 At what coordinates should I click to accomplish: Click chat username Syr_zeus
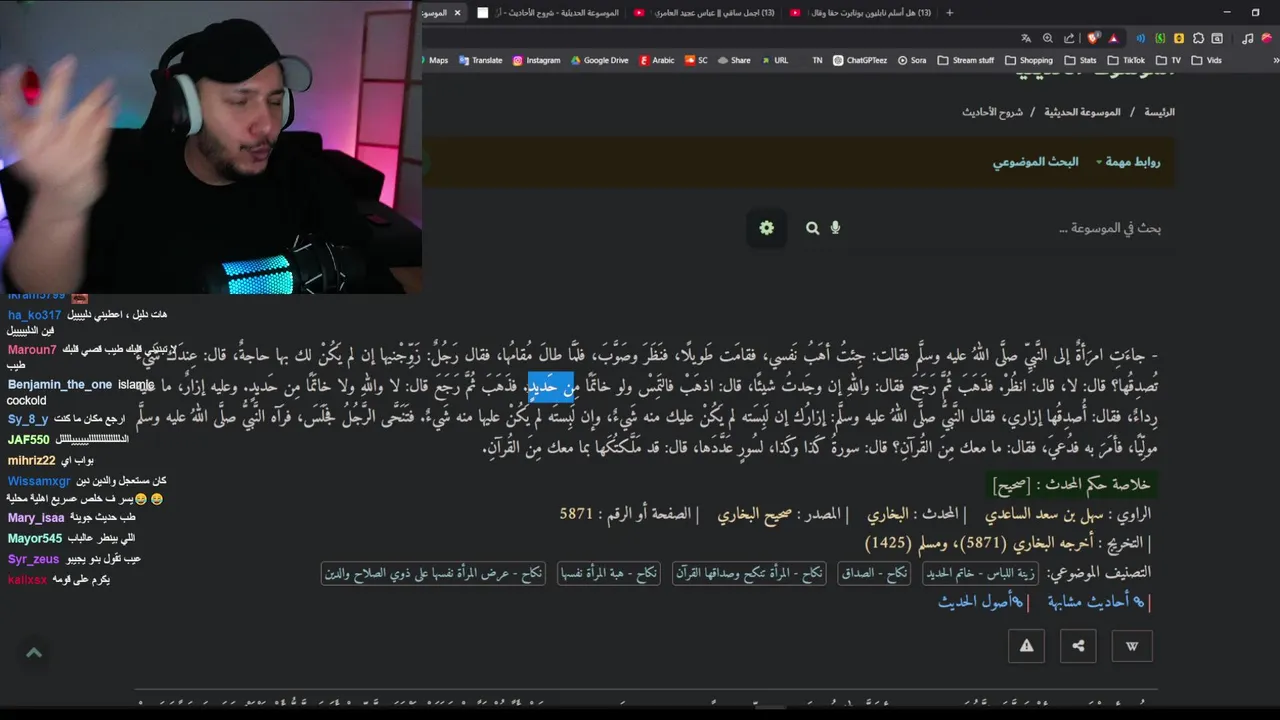click(33, 559)
